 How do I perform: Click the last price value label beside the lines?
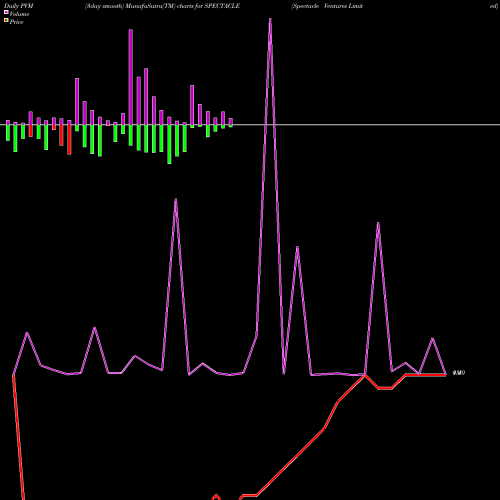(x=459, y=373)
